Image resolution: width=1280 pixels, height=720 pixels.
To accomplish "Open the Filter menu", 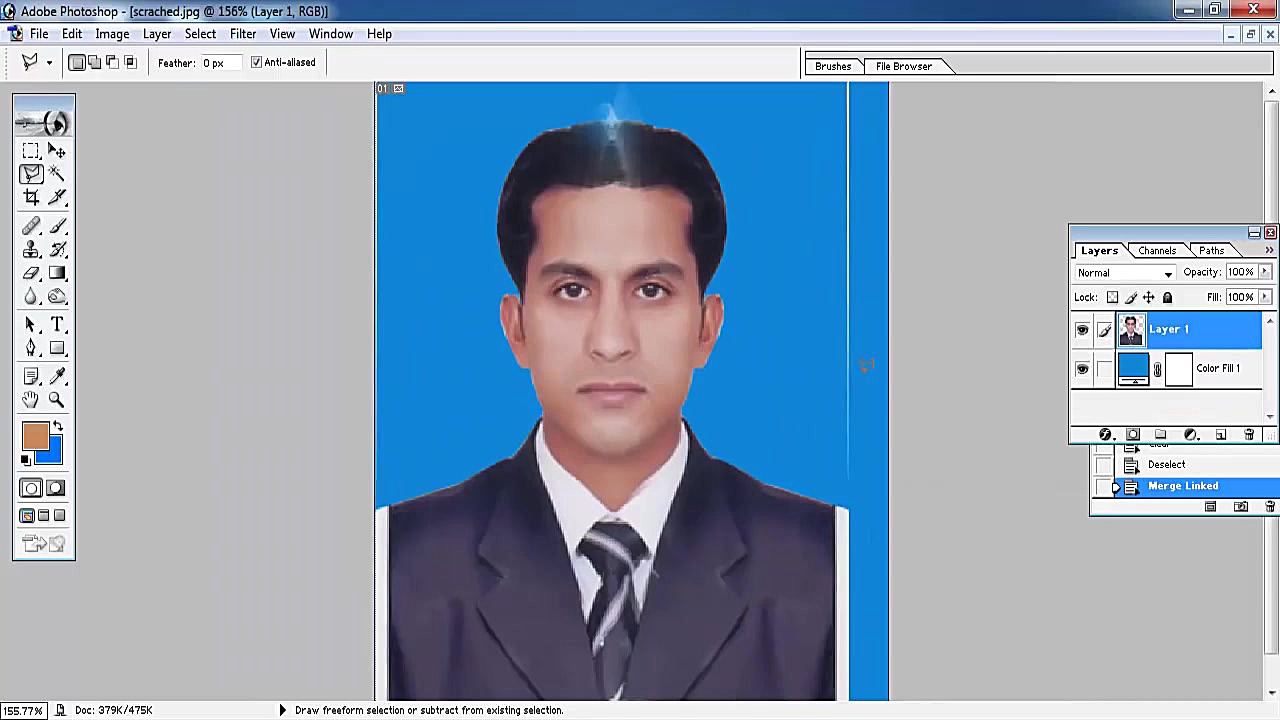I will point(243,34).
